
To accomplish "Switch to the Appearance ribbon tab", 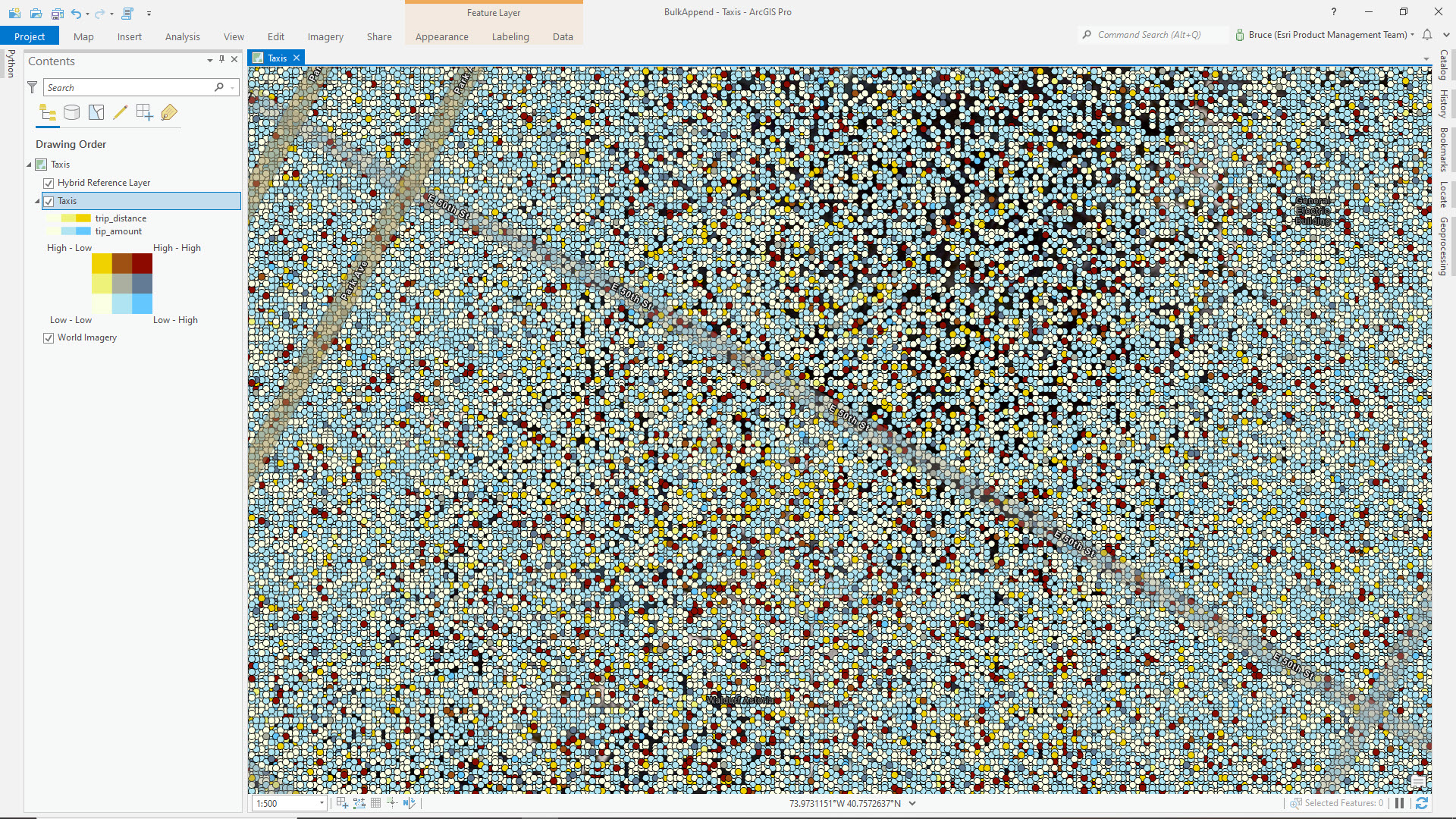I will coord(441,36).
